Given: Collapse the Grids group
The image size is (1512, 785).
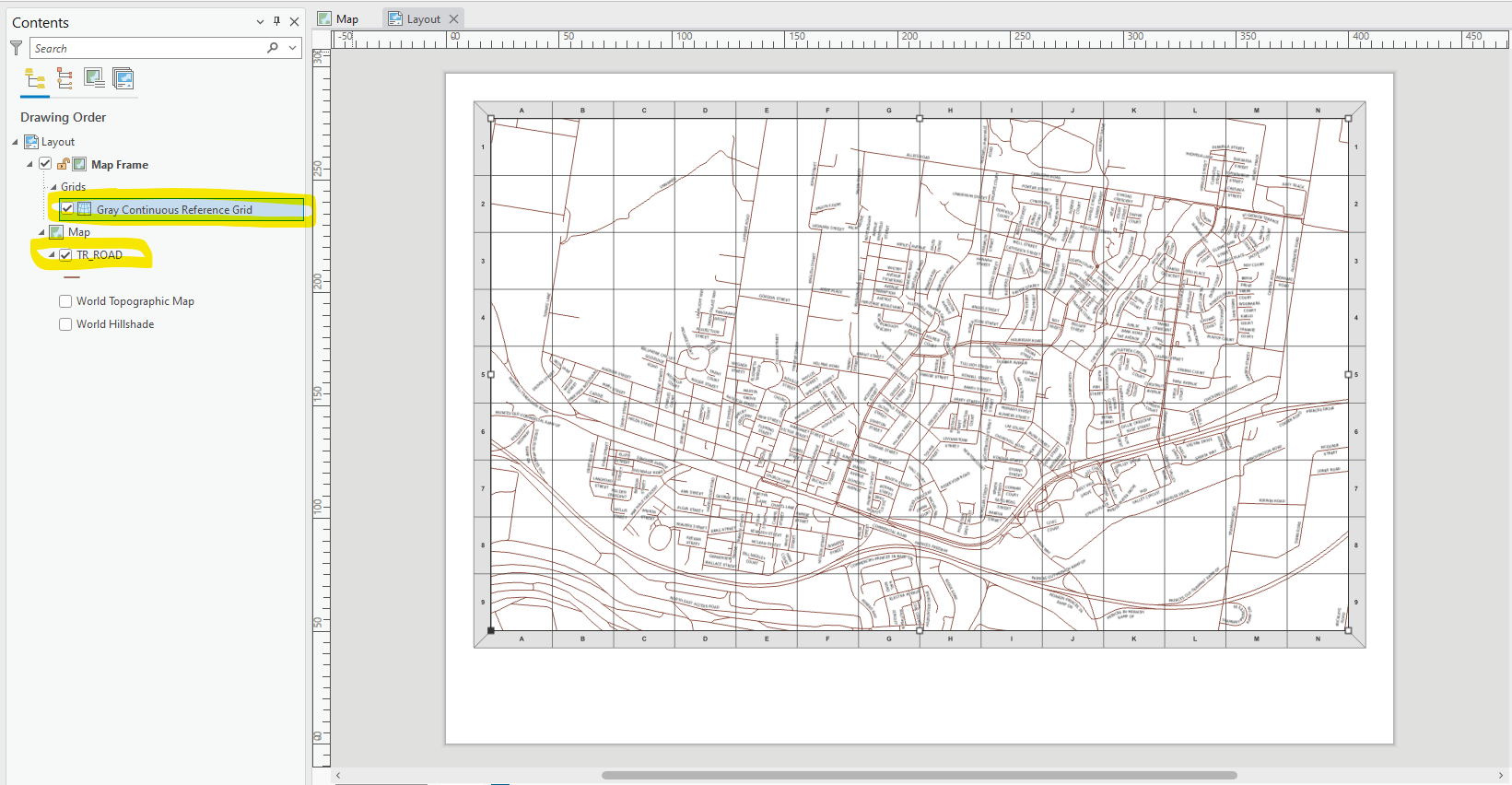Looking at the screenshot, I should coord(53,187).
